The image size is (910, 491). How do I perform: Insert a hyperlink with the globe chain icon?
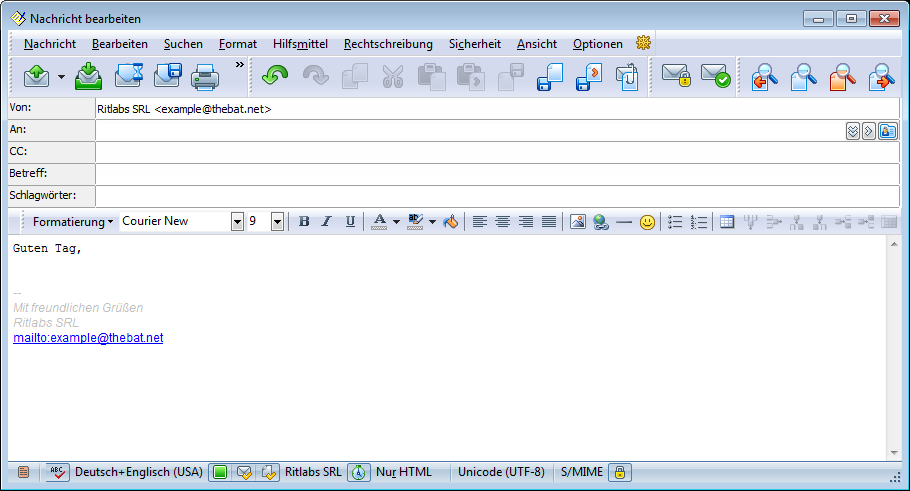[601, 222]
